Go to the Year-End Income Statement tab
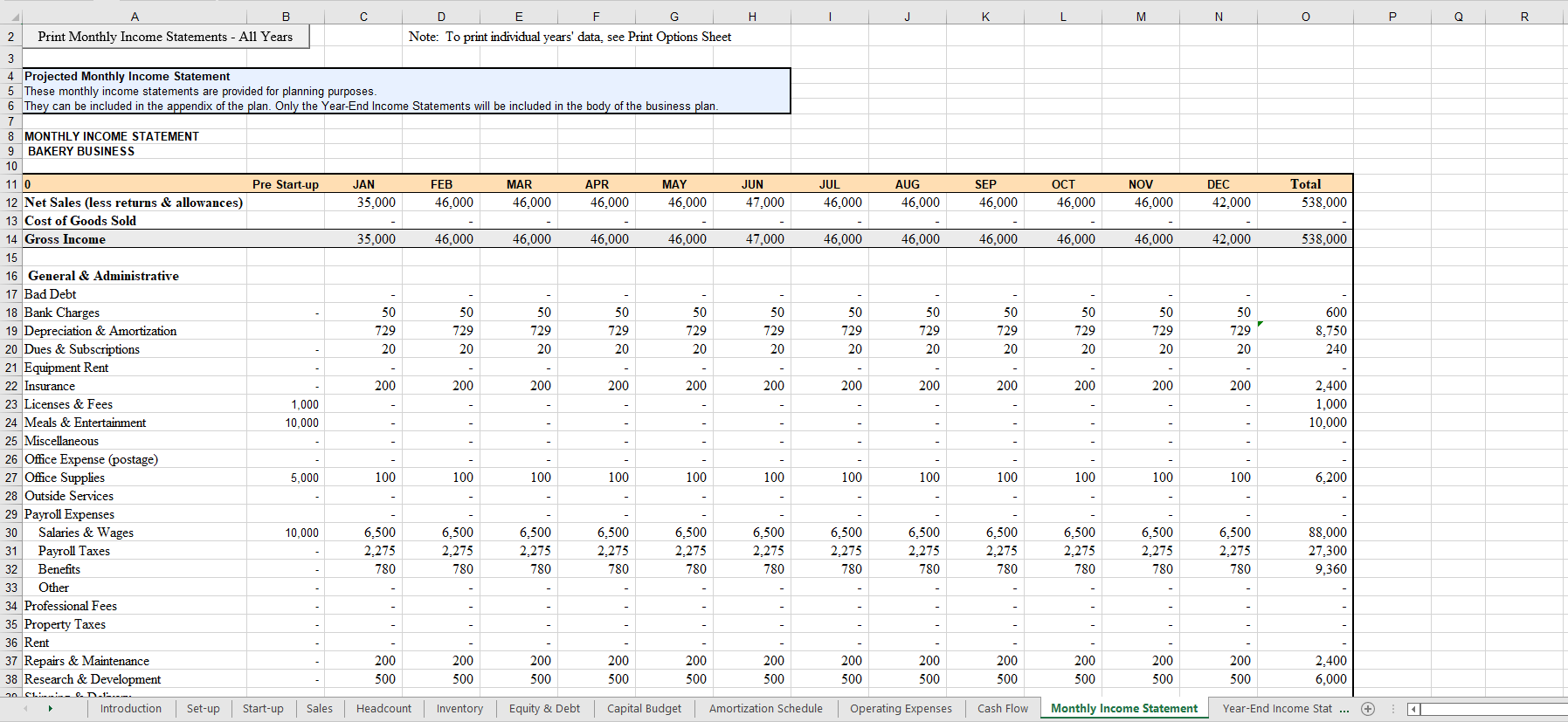Screen dimensions: 1568x722 (1276, 709)
